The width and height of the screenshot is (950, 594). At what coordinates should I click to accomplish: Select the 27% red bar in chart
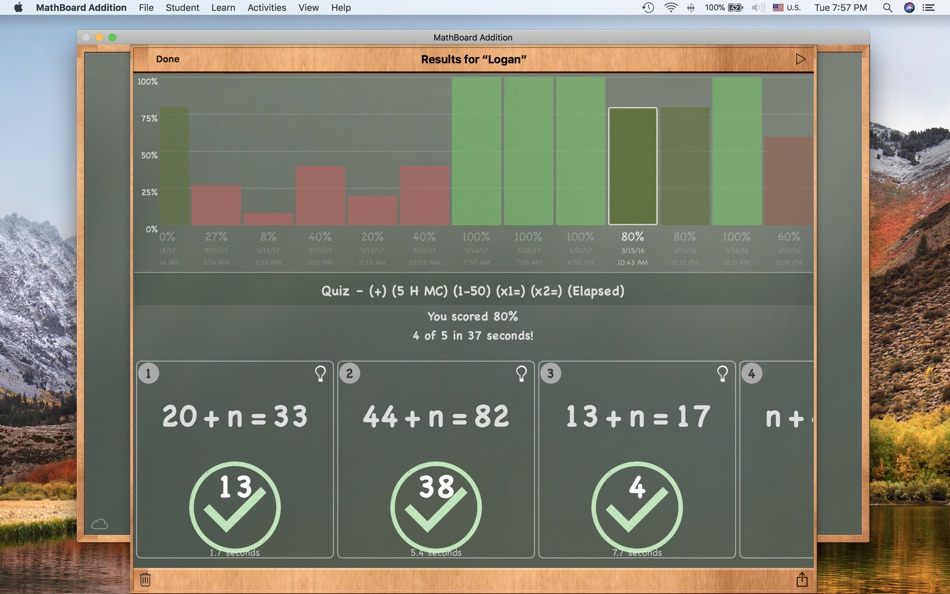[216, 205]
